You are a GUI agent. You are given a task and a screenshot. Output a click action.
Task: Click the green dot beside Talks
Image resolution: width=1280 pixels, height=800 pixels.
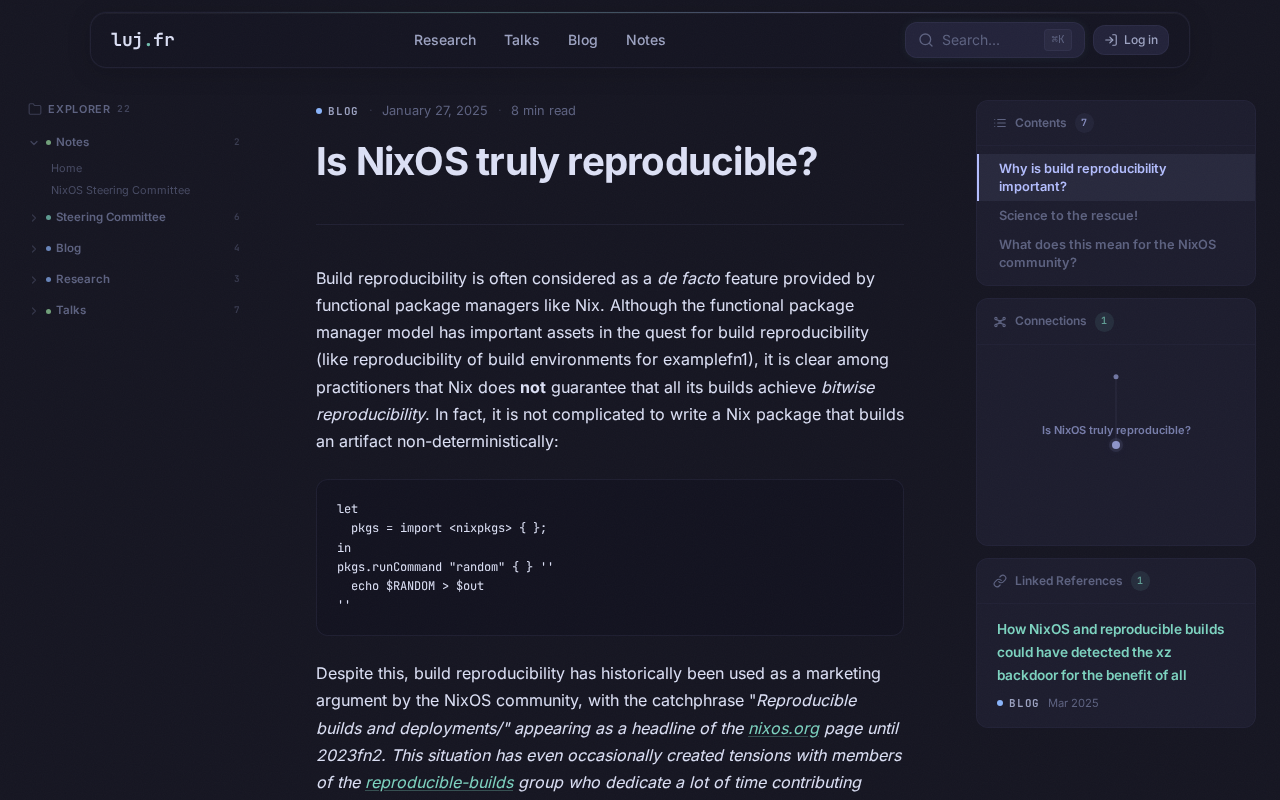(48, 310)
